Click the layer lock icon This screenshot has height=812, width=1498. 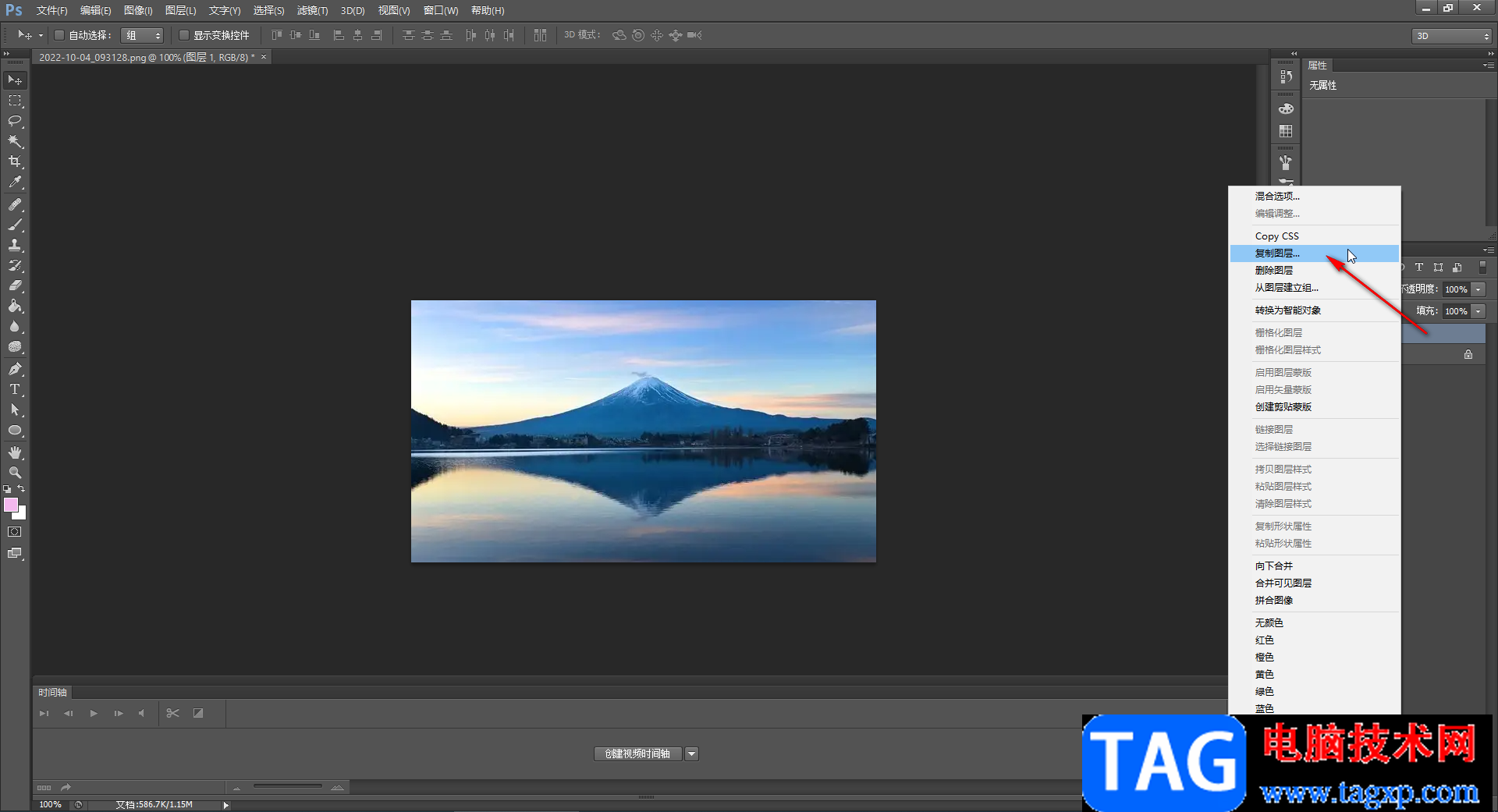pos(1468,354)
